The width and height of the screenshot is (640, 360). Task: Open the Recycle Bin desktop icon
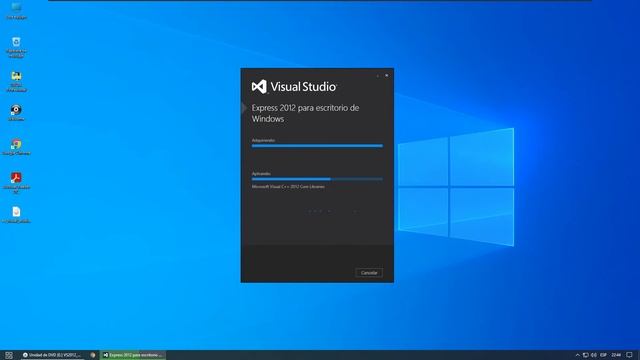click(16, 47)
